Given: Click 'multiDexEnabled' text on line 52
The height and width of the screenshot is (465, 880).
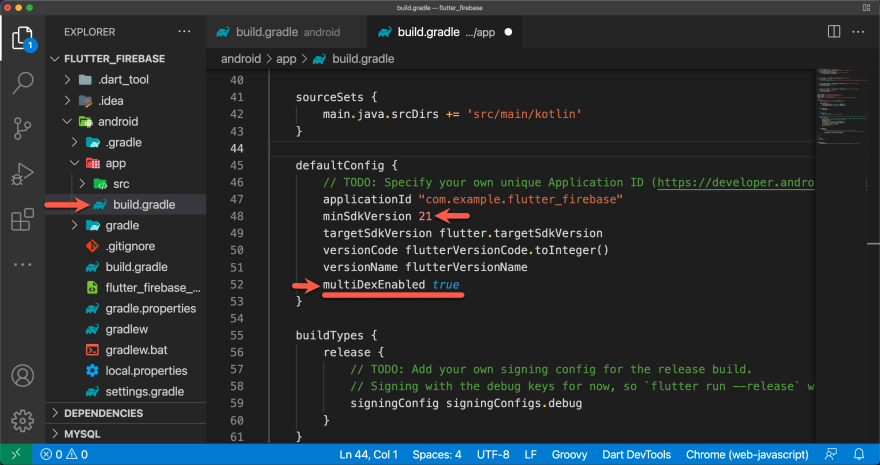Looking at the screenshot, I should click(x=374, y=285).
